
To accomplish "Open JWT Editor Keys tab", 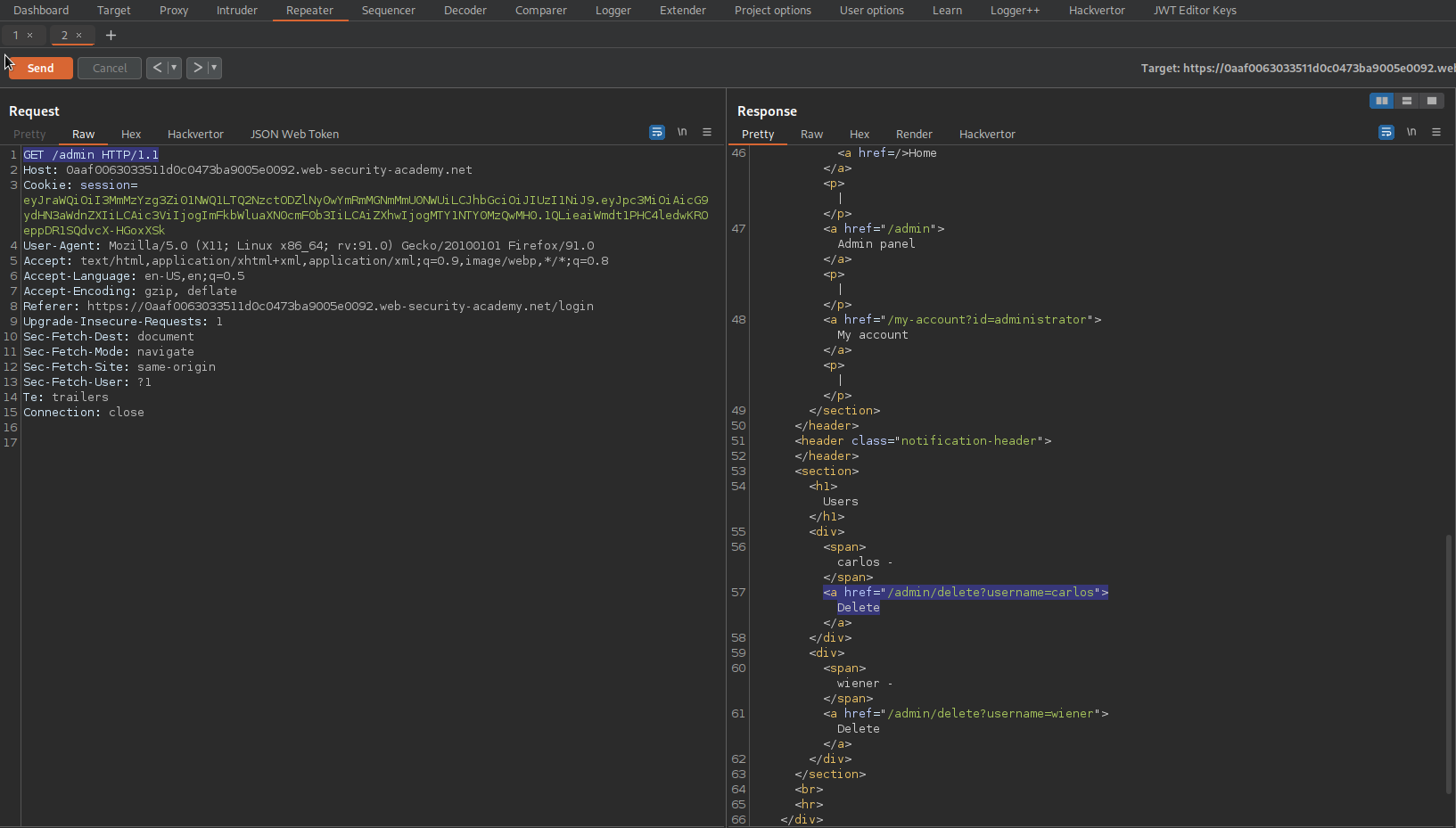I will pyautogui.click(x=1195, y=11).
